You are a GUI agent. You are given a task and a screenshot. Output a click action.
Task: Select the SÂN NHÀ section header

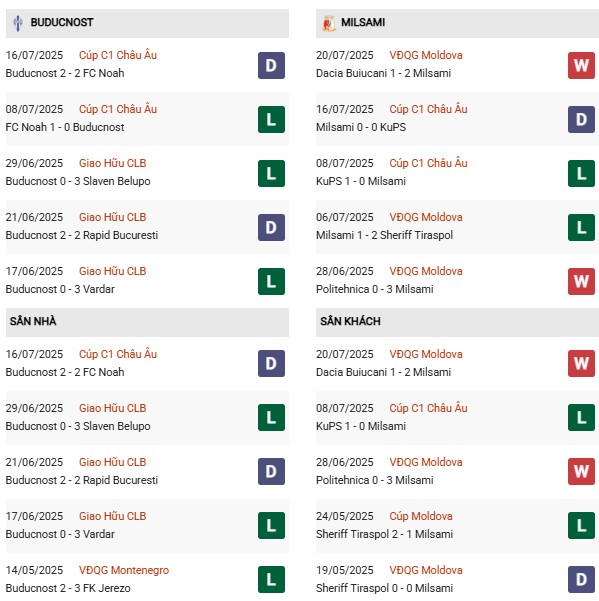pos(147,322)
